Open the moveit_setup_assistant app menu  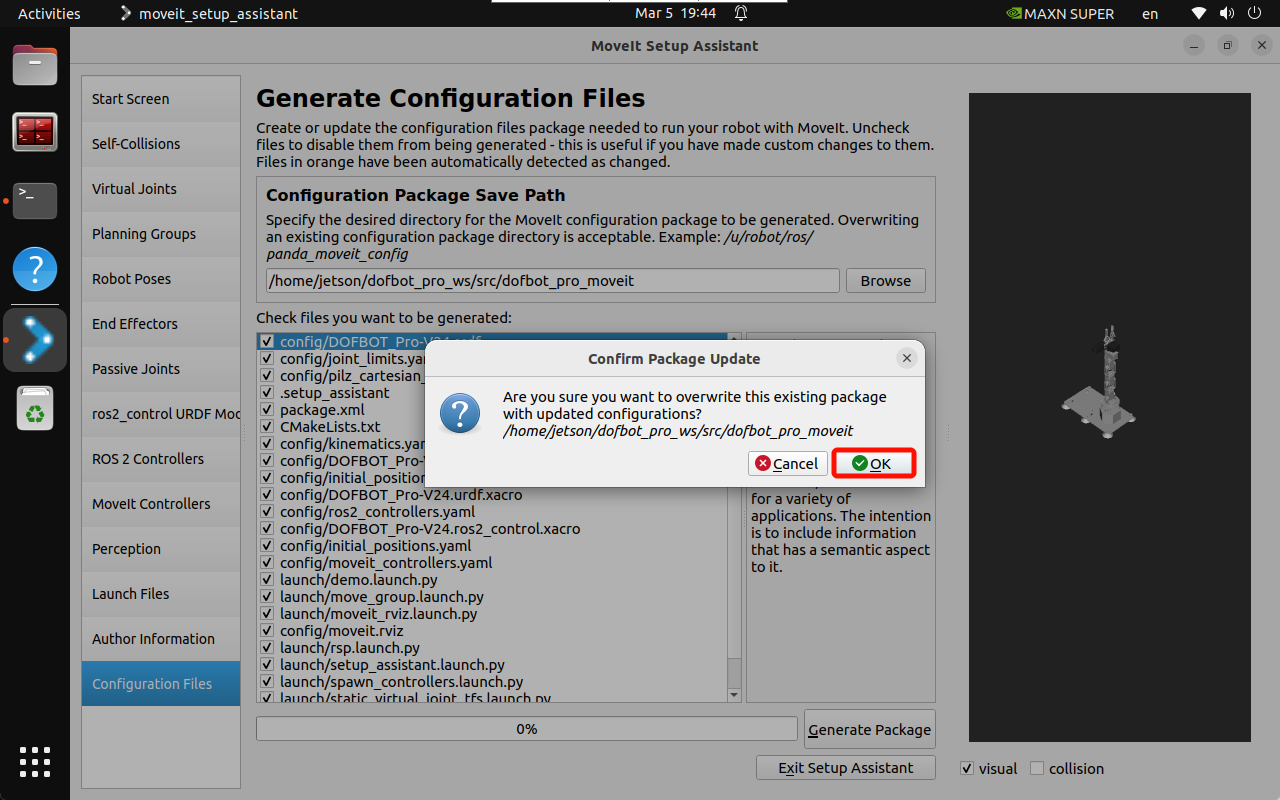click(x=208, y=14)
